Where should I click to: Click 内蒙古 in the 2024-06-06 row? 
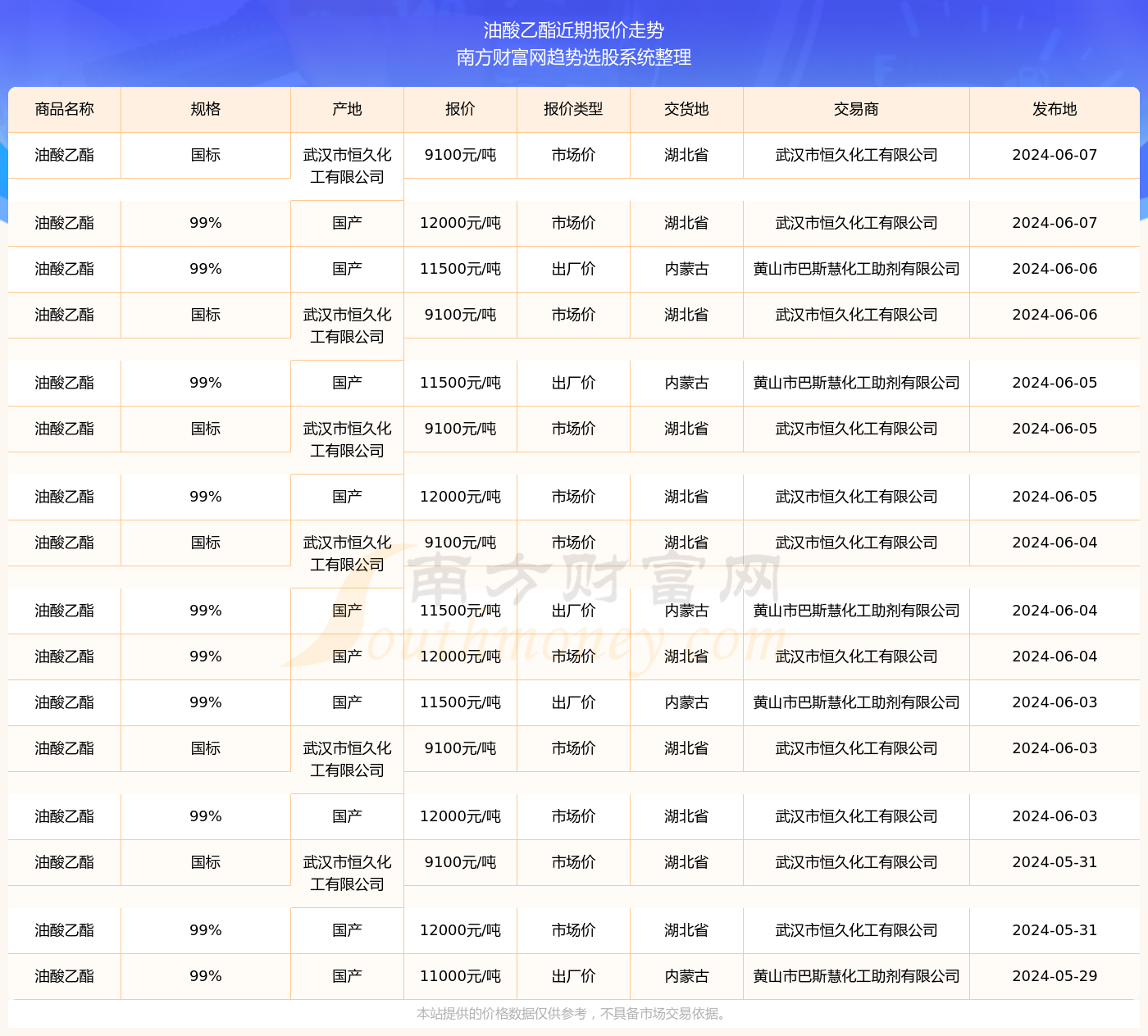pos(686,269)
